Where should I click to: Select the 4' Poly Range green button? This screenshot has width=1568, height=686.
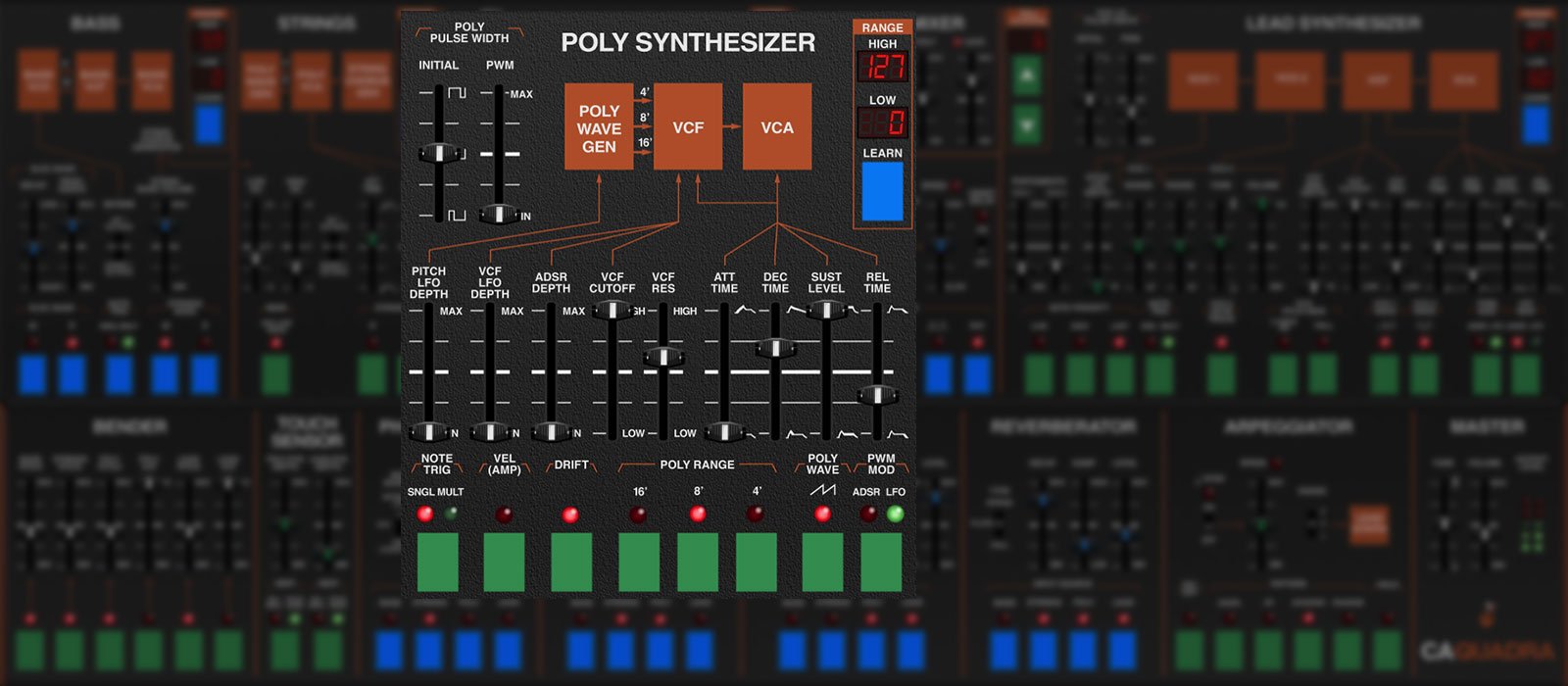pyautogui.click(x=757, y=563)
